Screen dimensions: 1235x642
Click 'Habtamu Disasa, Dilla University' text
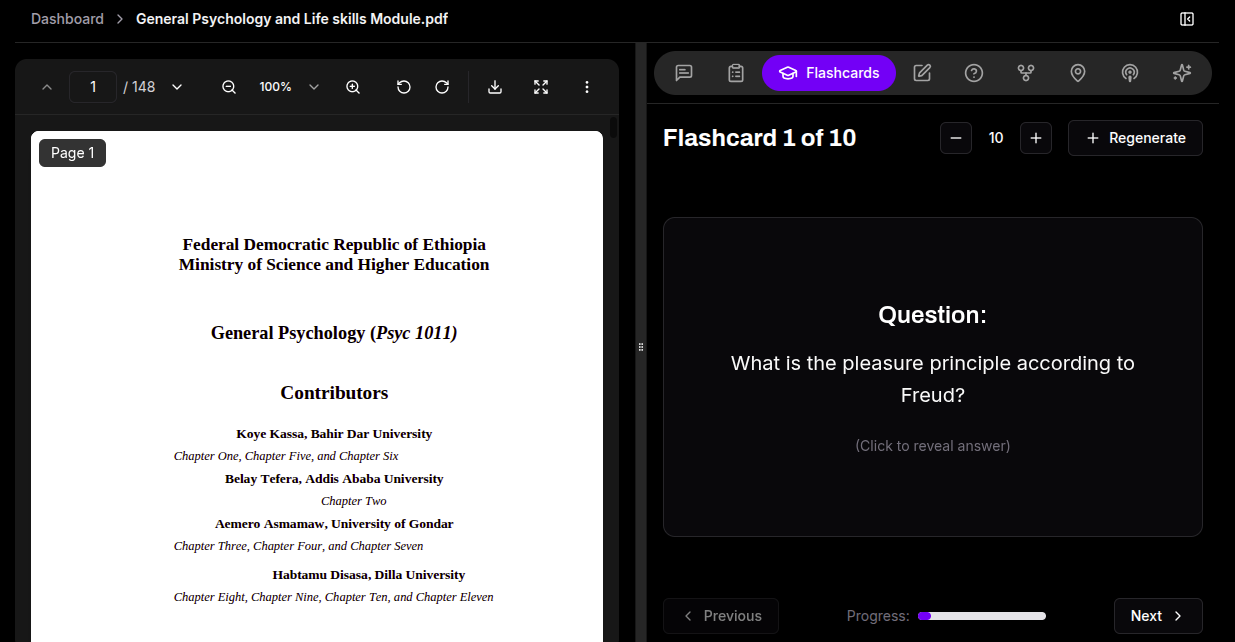coord(369,575)
